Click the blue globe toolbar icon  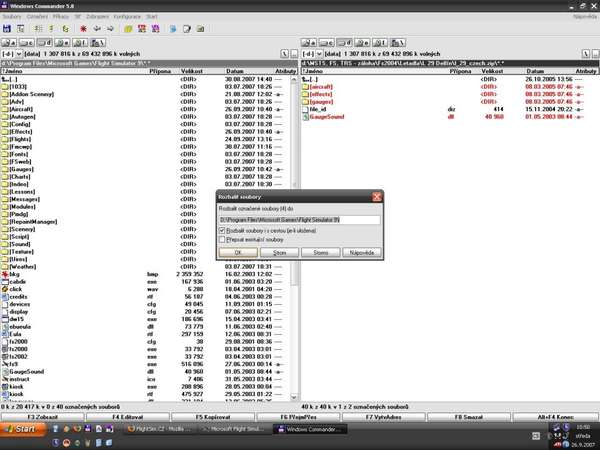coord(173,29)
